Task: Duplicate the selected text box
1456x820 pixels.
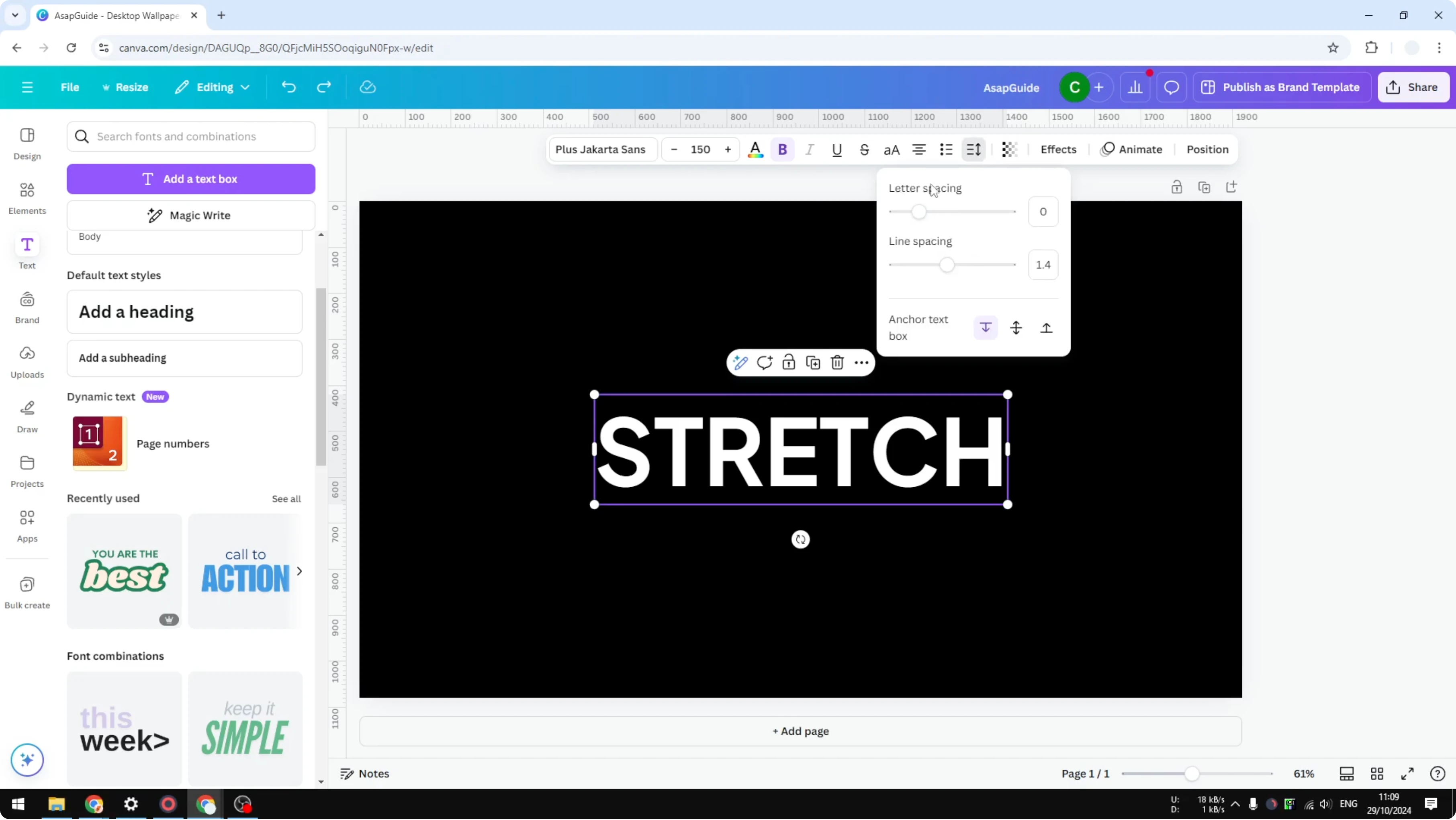Action: click(813, 363)
